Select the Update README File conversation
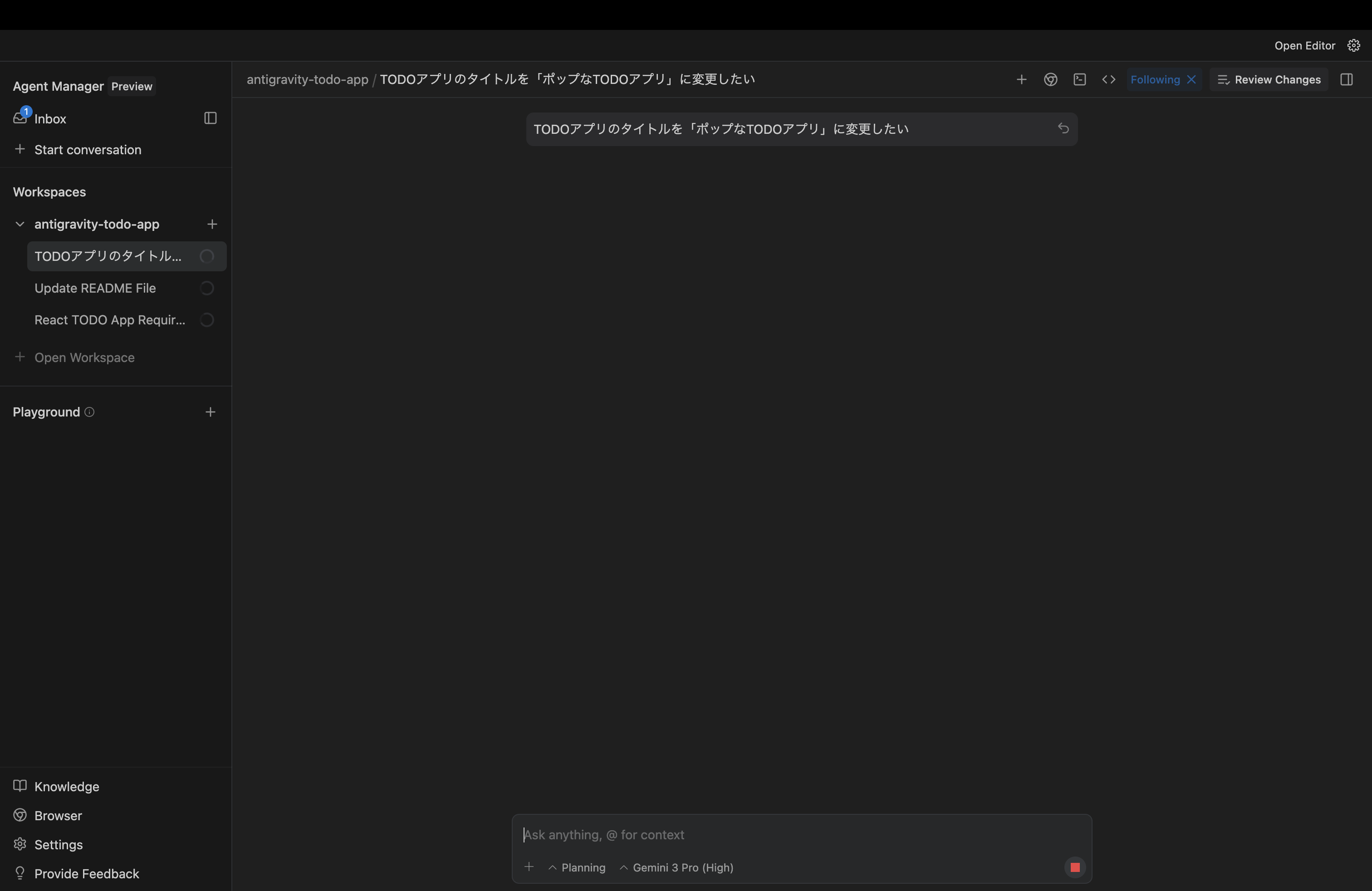Viewport: 1372px width, 891px height. 95,288
